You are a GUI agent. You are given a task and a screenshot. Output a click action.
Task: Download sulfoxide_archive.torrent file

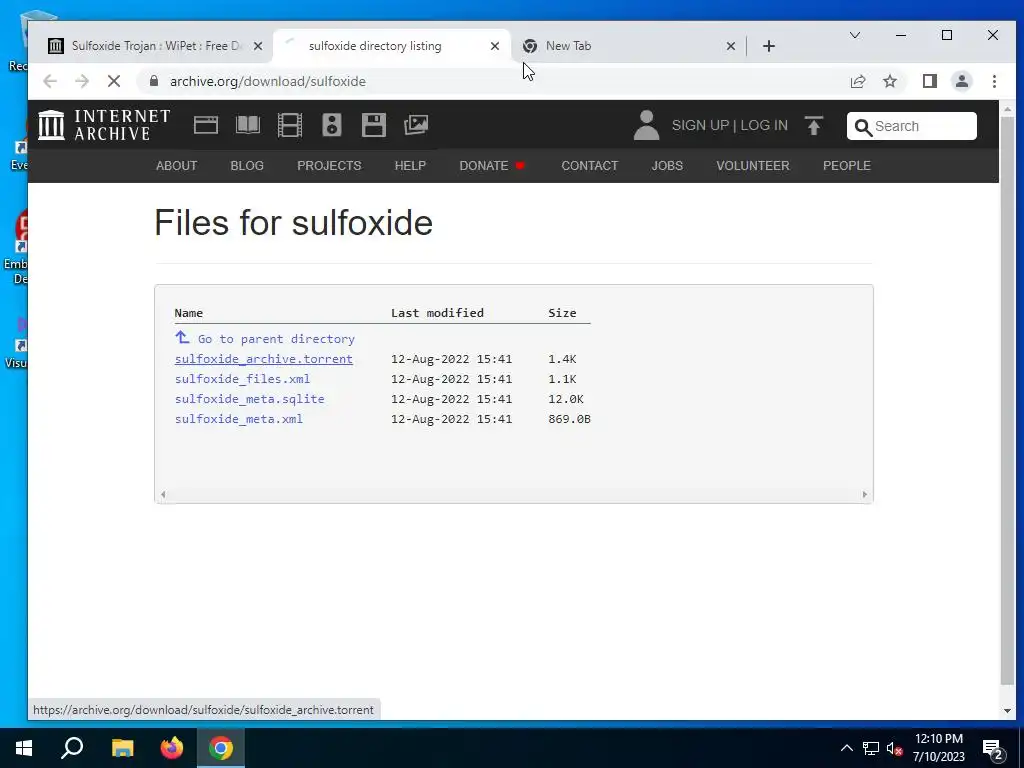click(x=264, y=359)
